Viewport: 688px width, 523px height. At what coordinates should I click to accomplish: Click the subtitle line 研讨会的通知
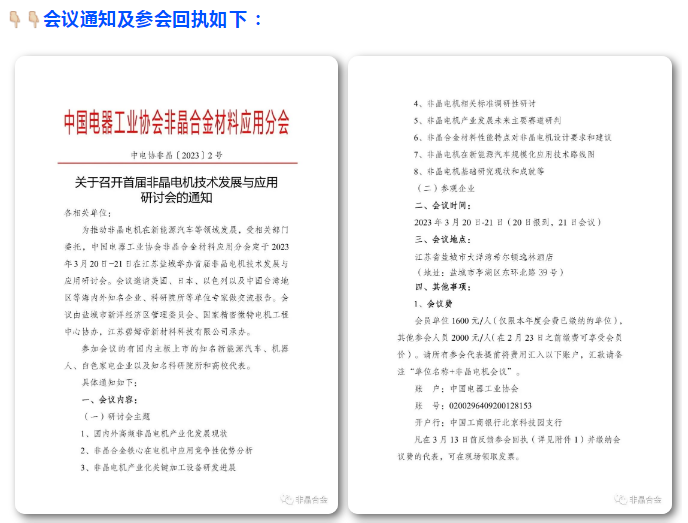176,198
